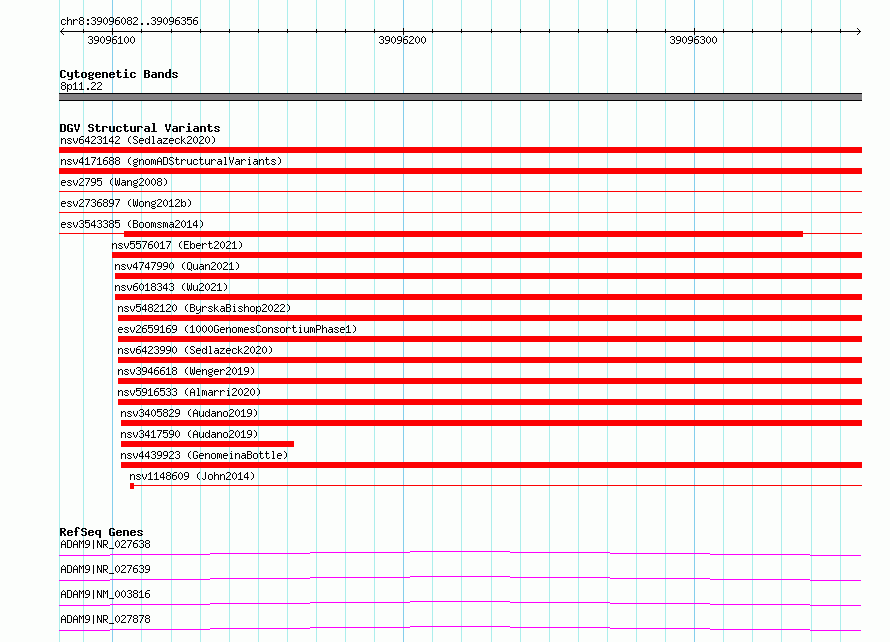Viewport: 890px width, 642px height.
Task: Click the 8p11.22 band label
Action: 81,86
